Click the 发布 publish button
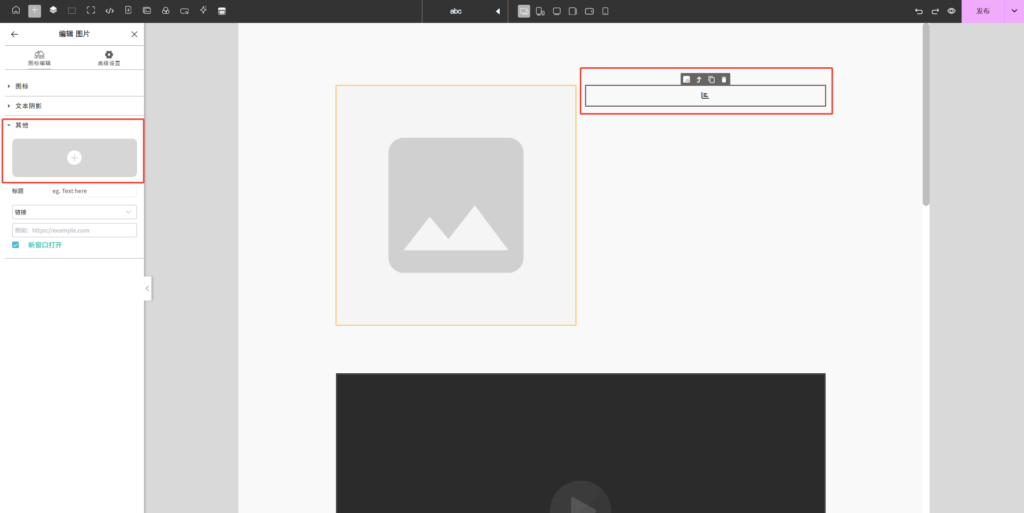1024x513 pixels. [982, 11]
